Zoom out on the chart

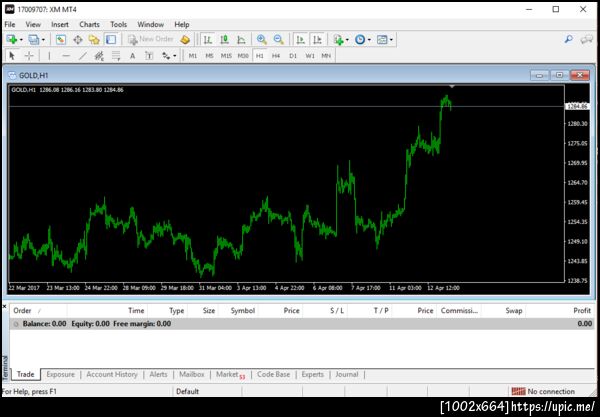279,39
